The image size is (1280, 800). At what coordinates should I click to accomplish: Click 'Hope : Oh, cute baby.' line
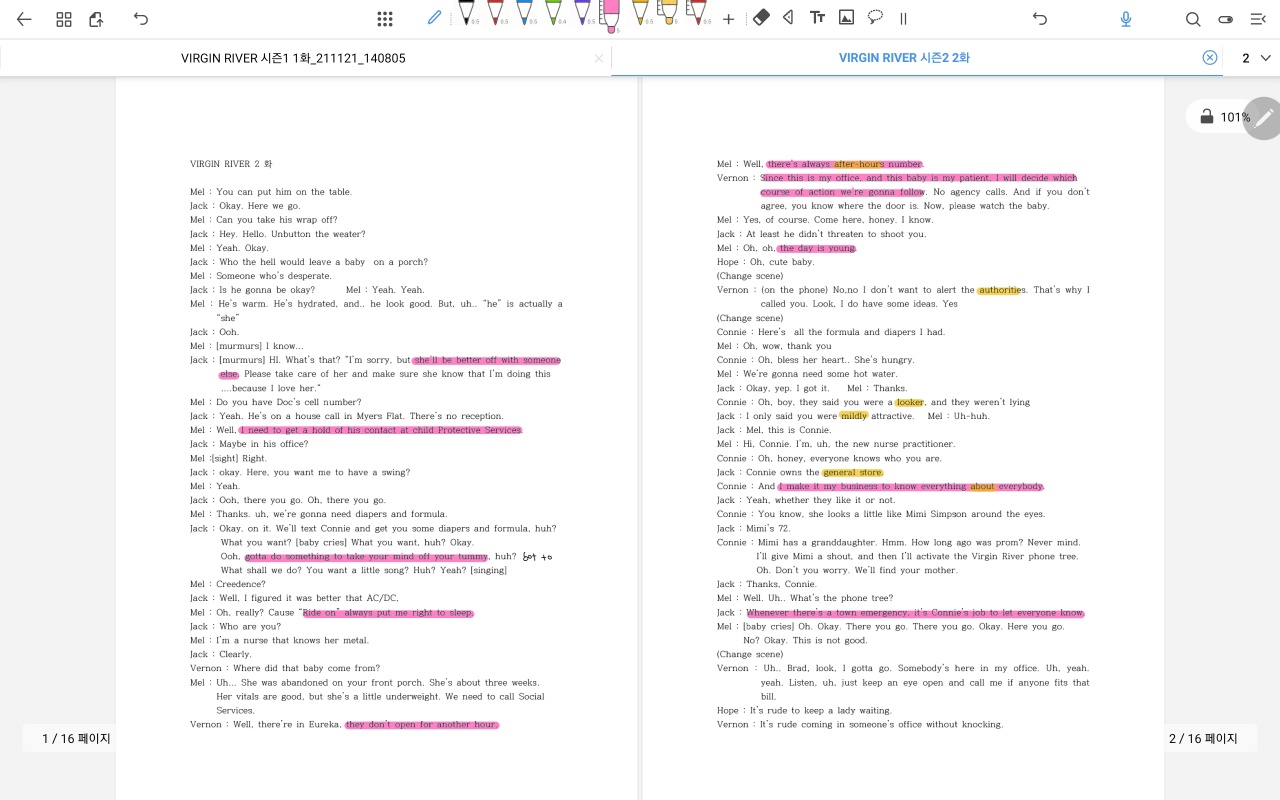(x=766, y=262)
